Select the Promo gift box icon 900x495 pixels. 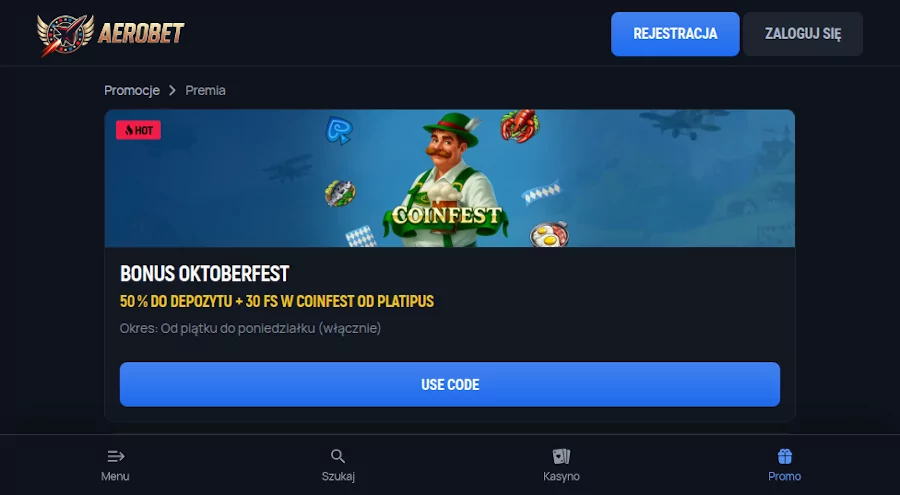(x=785, y=457)
